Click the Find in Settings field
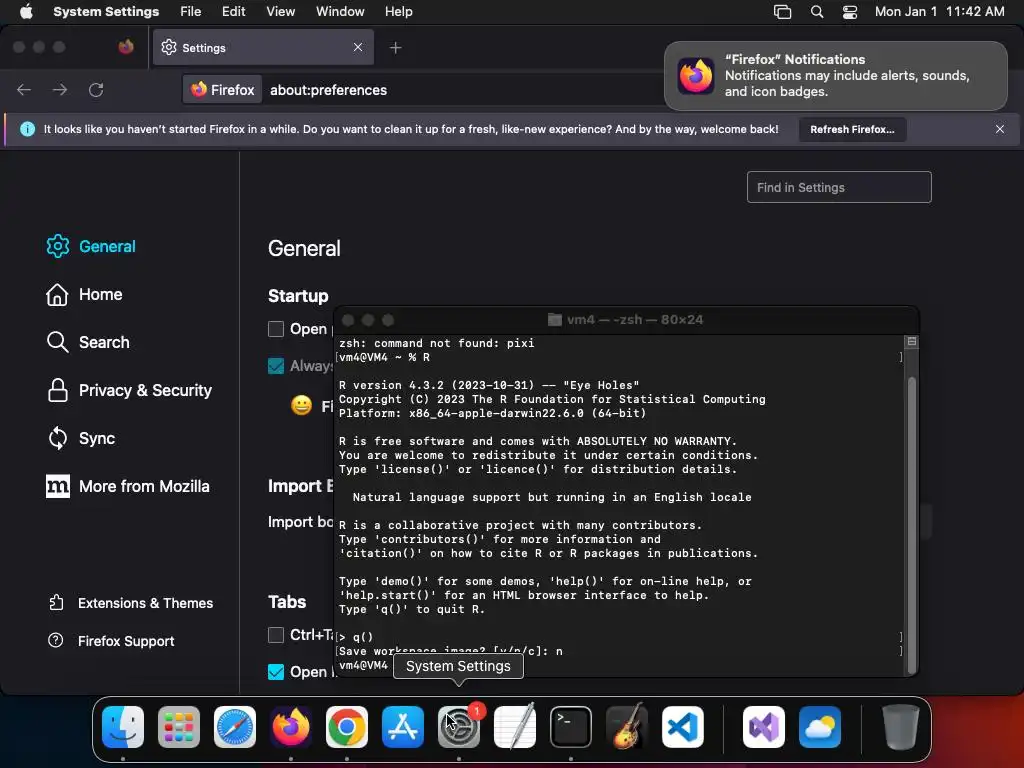Viewport: 1024px width, 768px height. 839,187
